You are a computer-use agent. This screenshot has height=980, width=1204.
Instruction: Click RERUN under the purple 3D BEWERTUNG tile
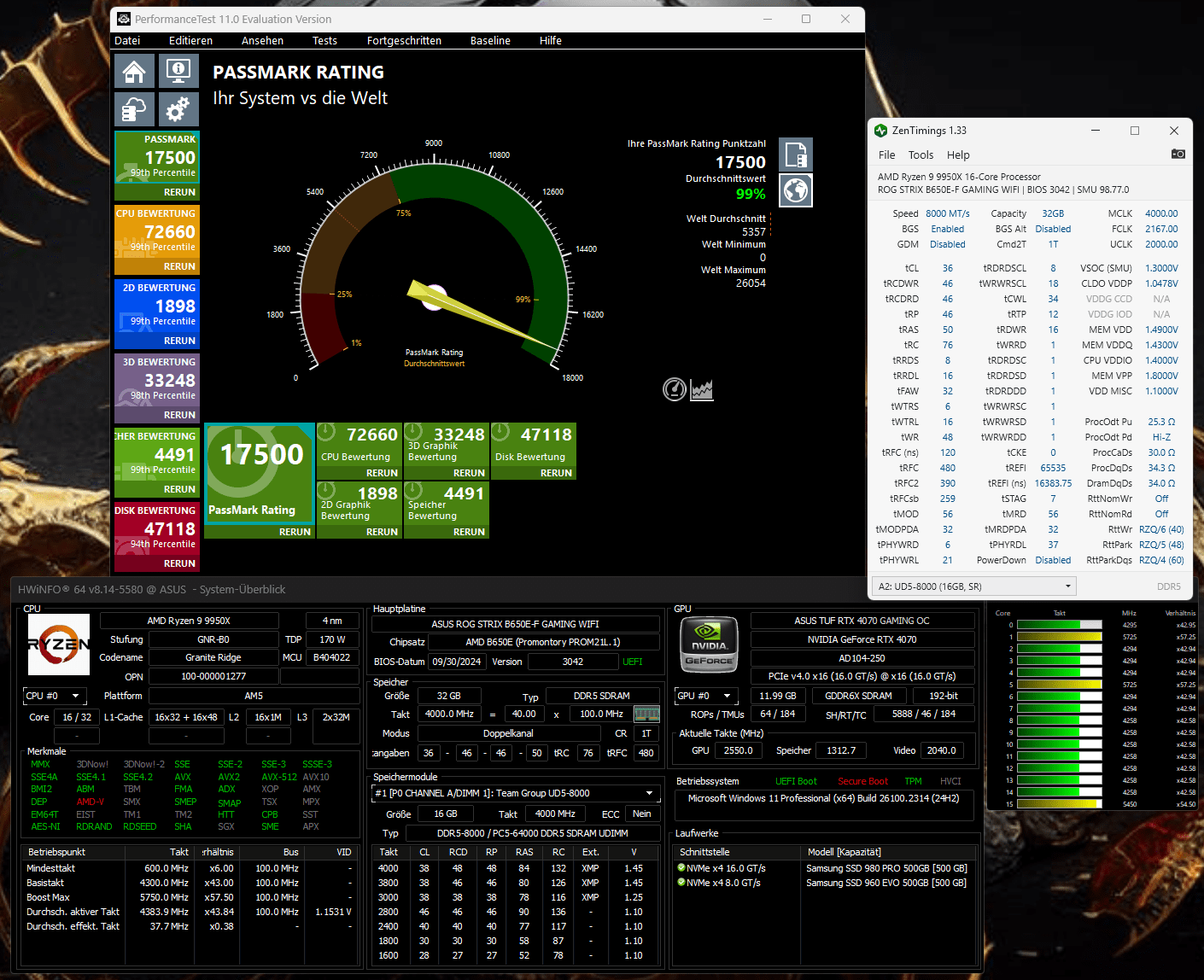click(179, 415)
